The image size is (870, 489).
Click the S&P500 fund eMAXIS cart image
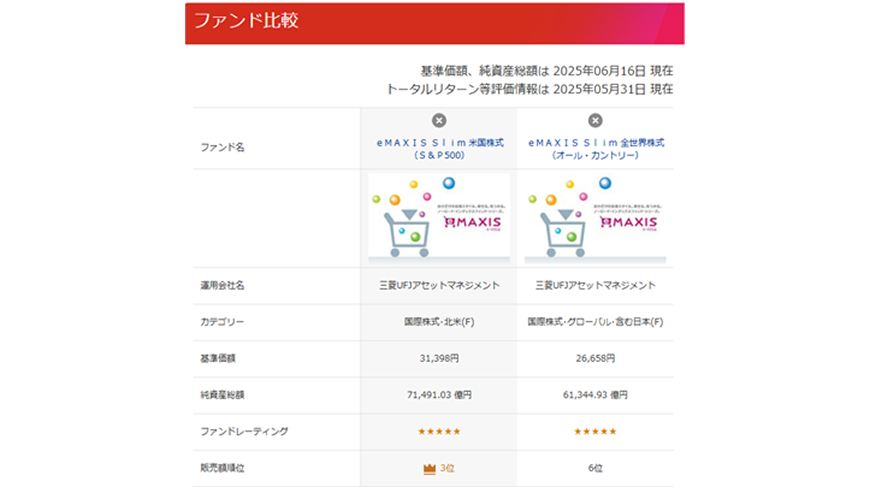439,218
